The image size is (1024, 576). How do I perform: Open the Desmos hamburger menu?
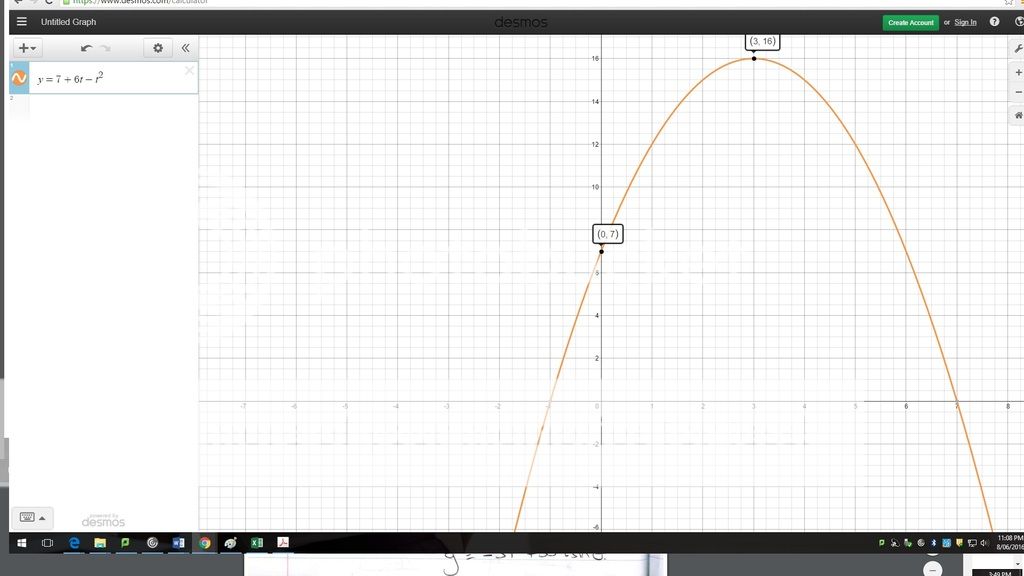[22, 22]
